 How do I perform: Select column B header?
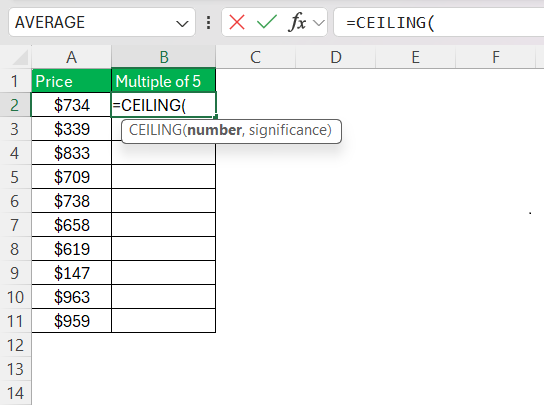tap(164, 57)
